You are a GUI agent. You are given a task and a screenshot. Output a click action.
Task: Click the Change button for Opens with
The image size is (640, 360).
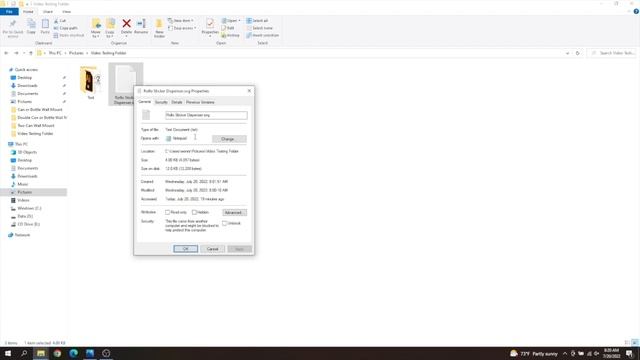(x=229, y=139)
